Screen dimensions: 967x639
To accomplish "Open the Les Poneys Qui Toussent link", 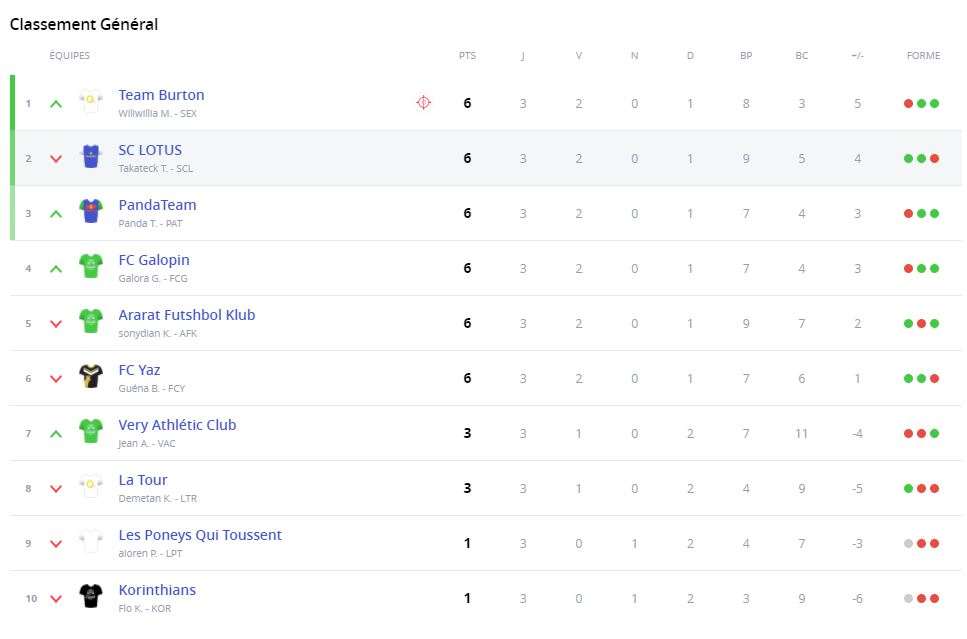I will click(200, 535).
